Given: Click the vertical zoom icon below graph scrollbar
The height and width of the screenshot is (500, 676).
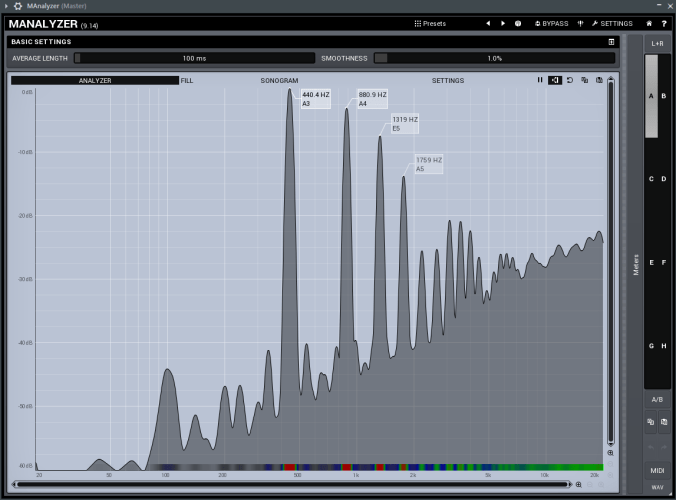Looking at the screenshot, I should pyautogui.click(x=610, y=453).
